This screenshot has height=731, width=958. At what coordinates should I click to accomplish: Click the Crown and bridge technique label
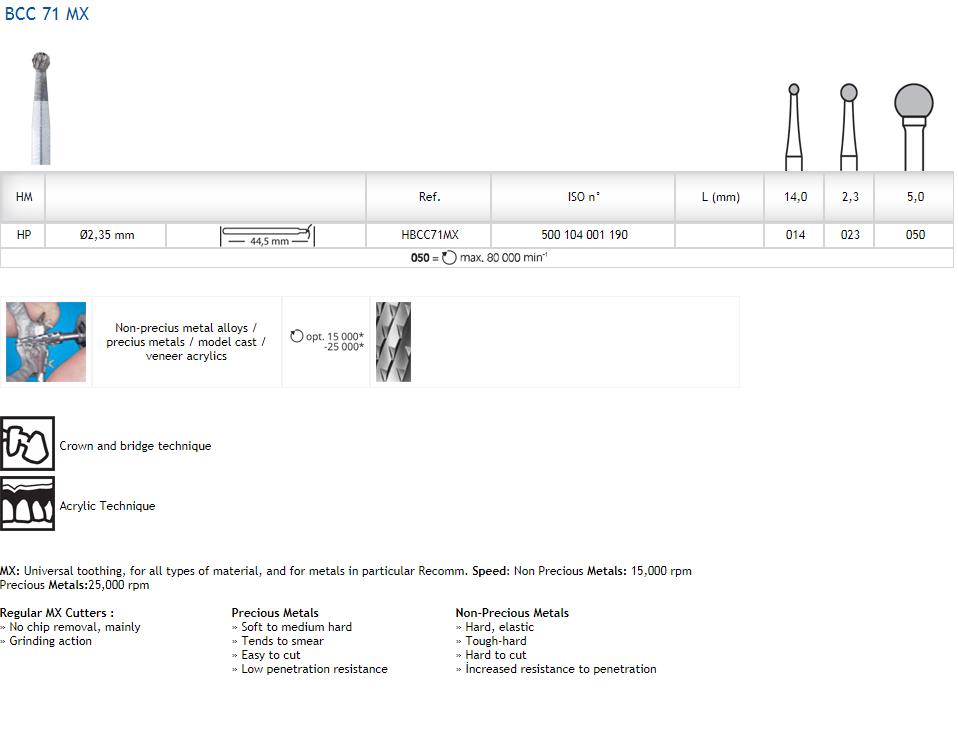(135, 446)
